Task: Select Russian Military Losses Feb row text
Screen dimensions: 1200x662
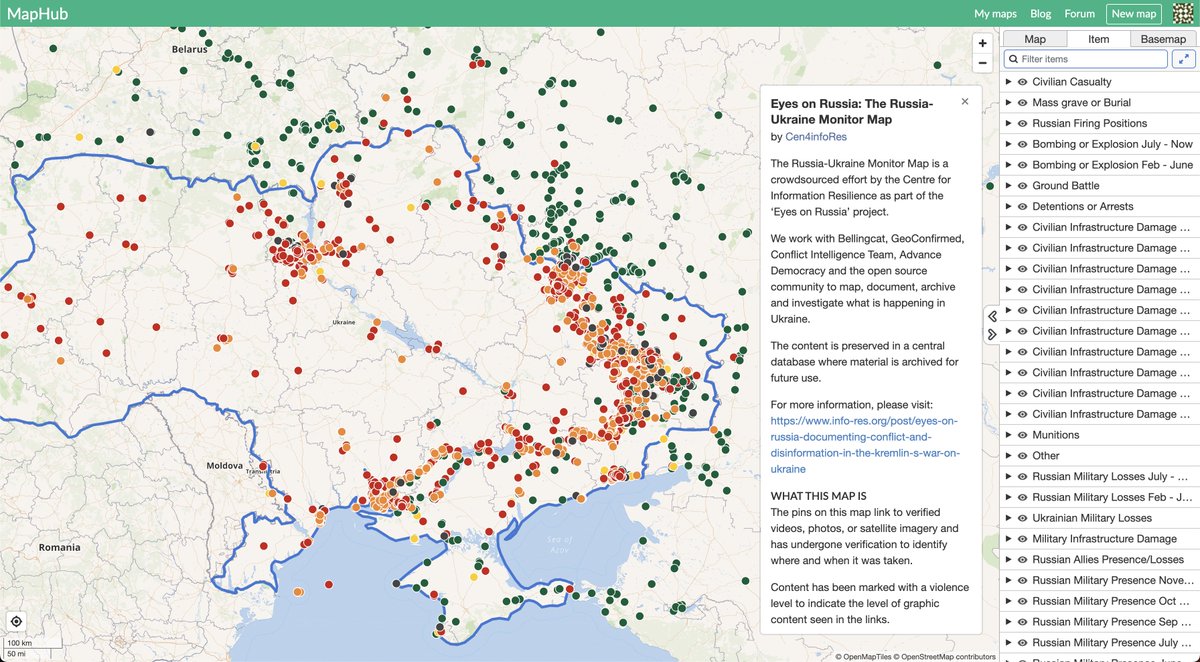Action: [x=1112, y=497]
